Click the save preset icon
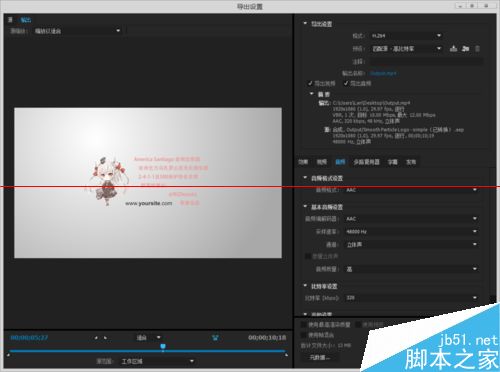This screenshot has height=372, width=500. pos(453,49)
